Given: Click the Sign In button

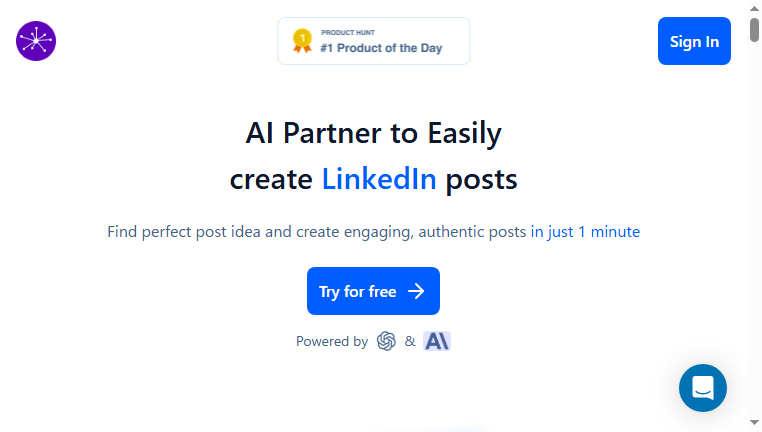Looking at the screenshot, I should pyautogui.click(x=694, y=41).
